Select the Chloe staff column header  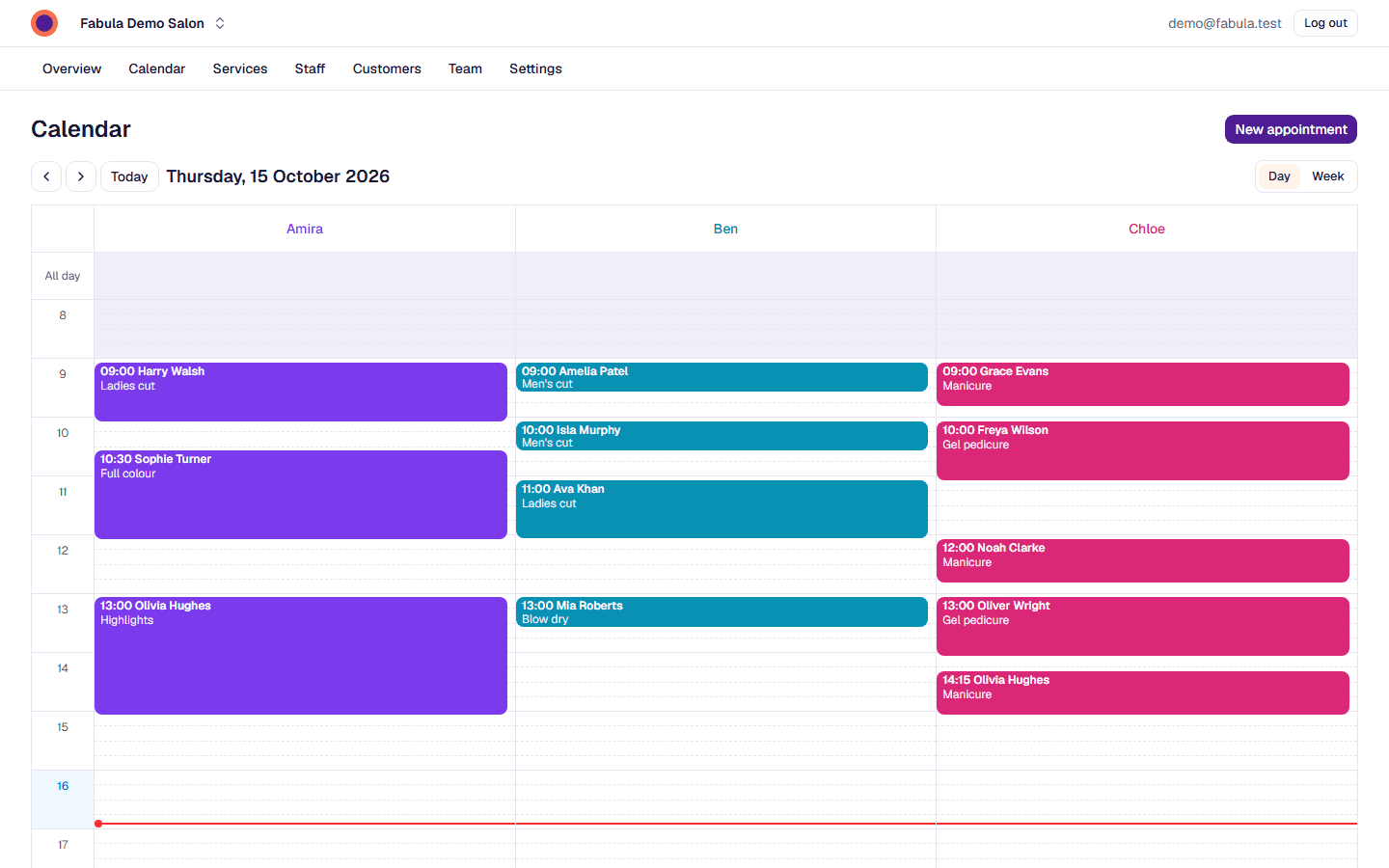pos(1147,229)
